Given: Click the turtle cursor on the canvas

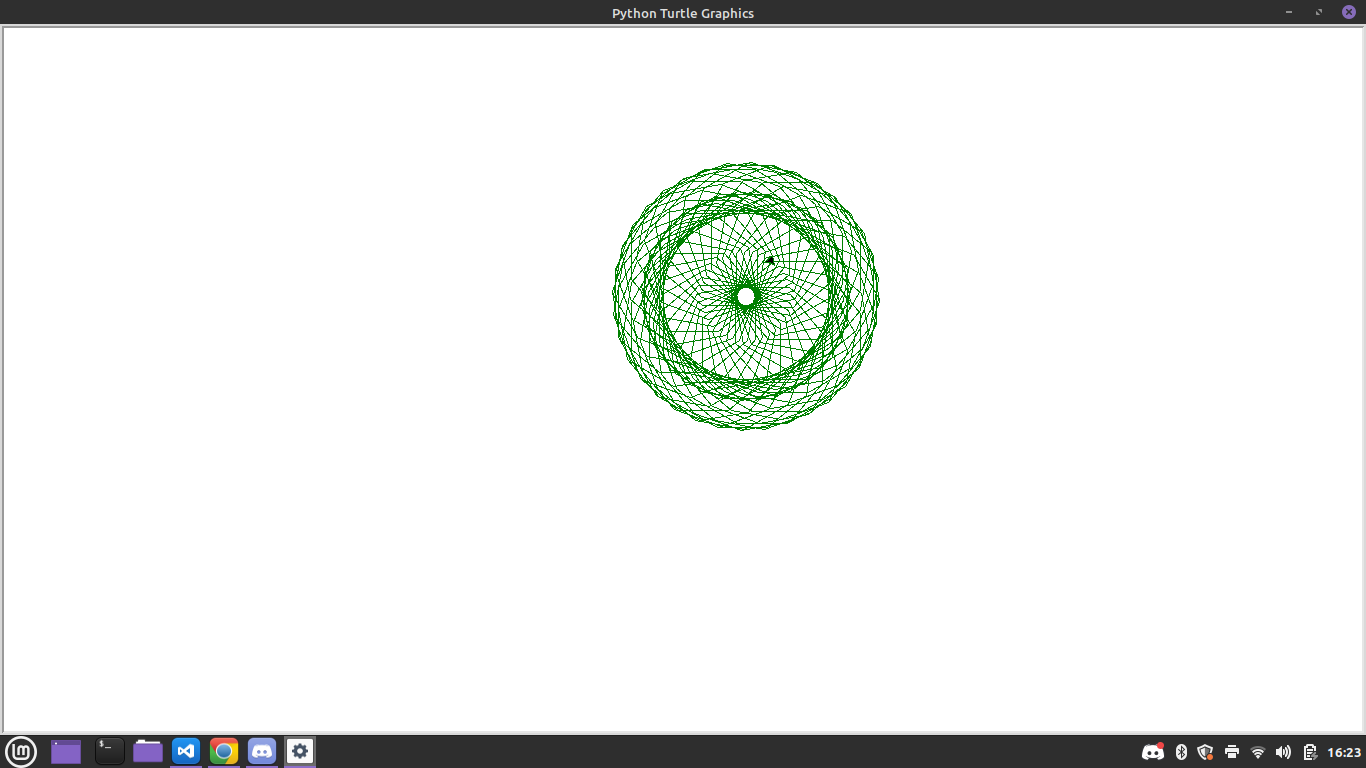Looking at the screenshot, I should [x=770, y=260].
